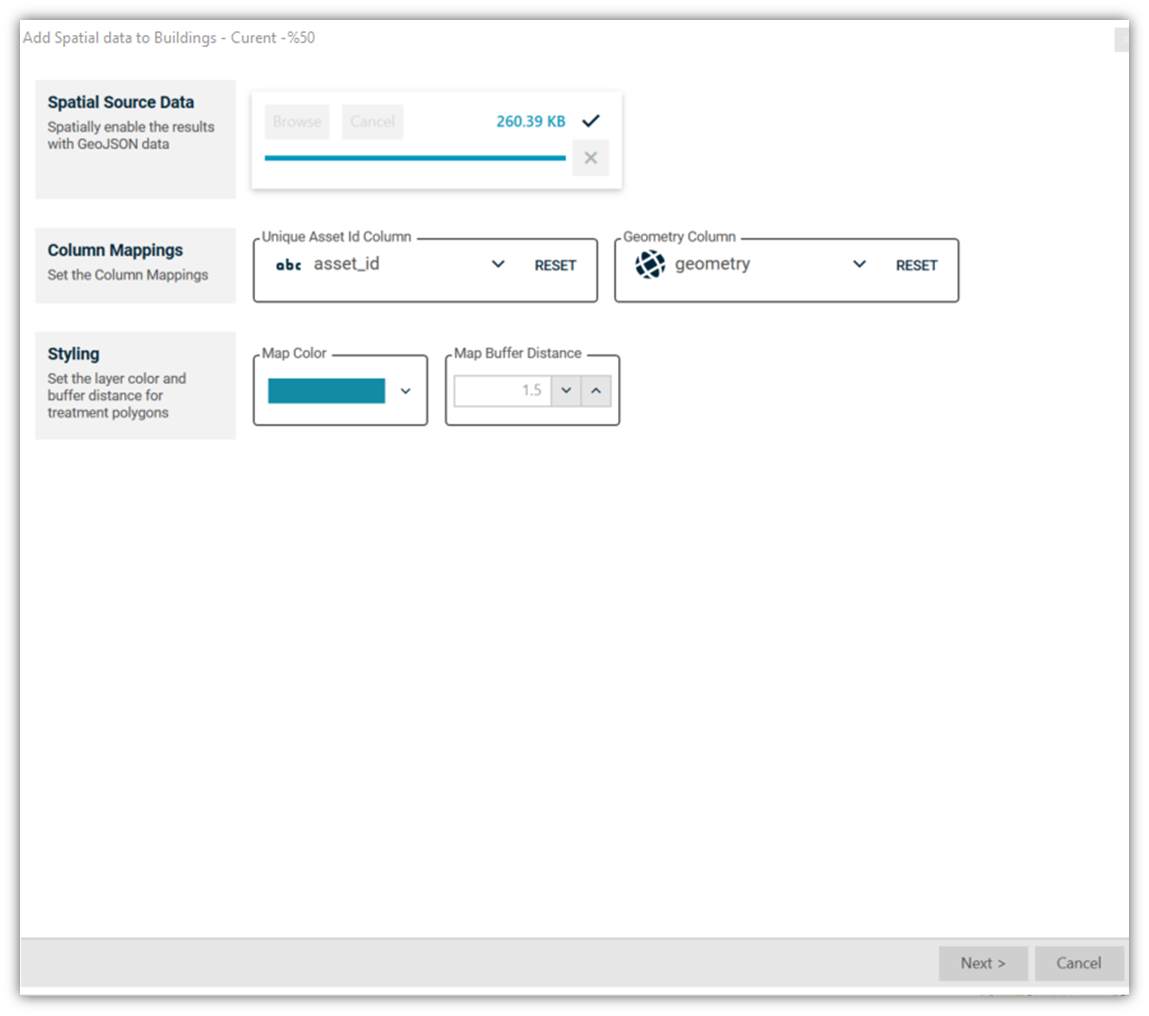
Task: Click the teal Map Color swatch
Action: click(326, 391)
